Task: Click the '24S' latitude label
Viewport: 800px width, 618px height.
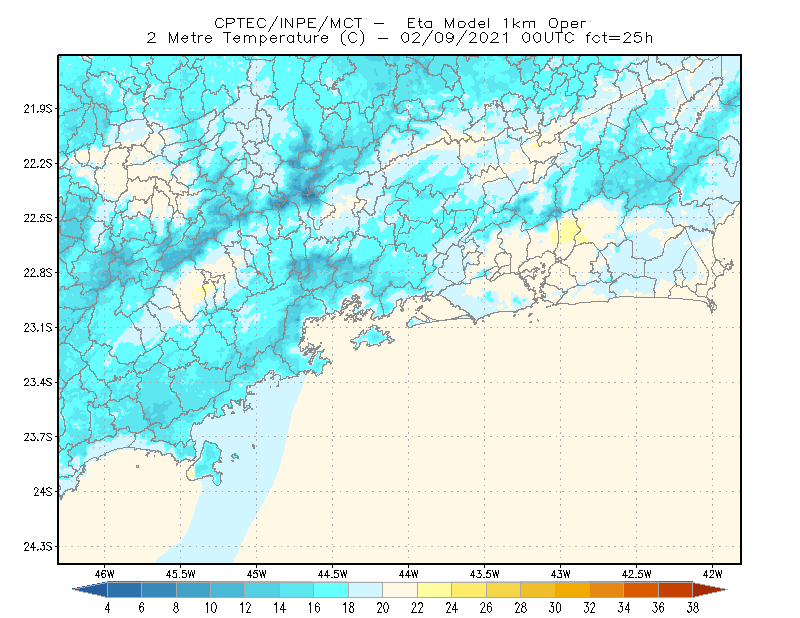Action: 43,491
